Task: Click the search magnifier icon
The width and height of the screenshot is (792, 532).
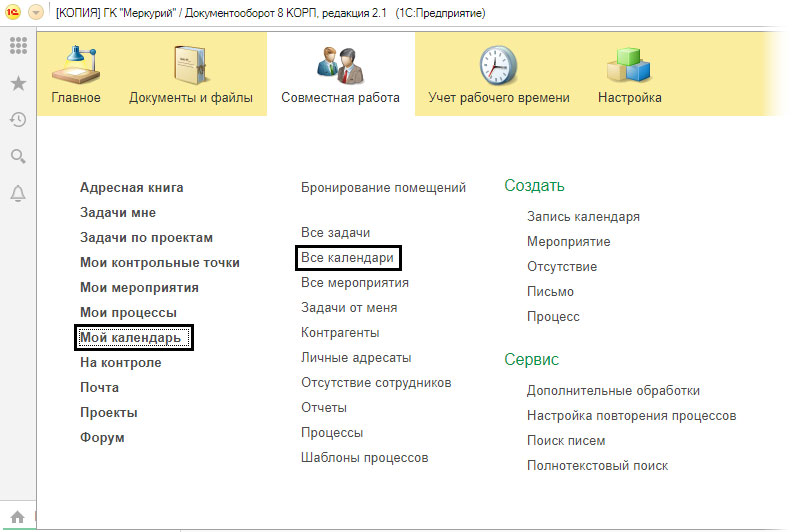Action: click(18, 156)
